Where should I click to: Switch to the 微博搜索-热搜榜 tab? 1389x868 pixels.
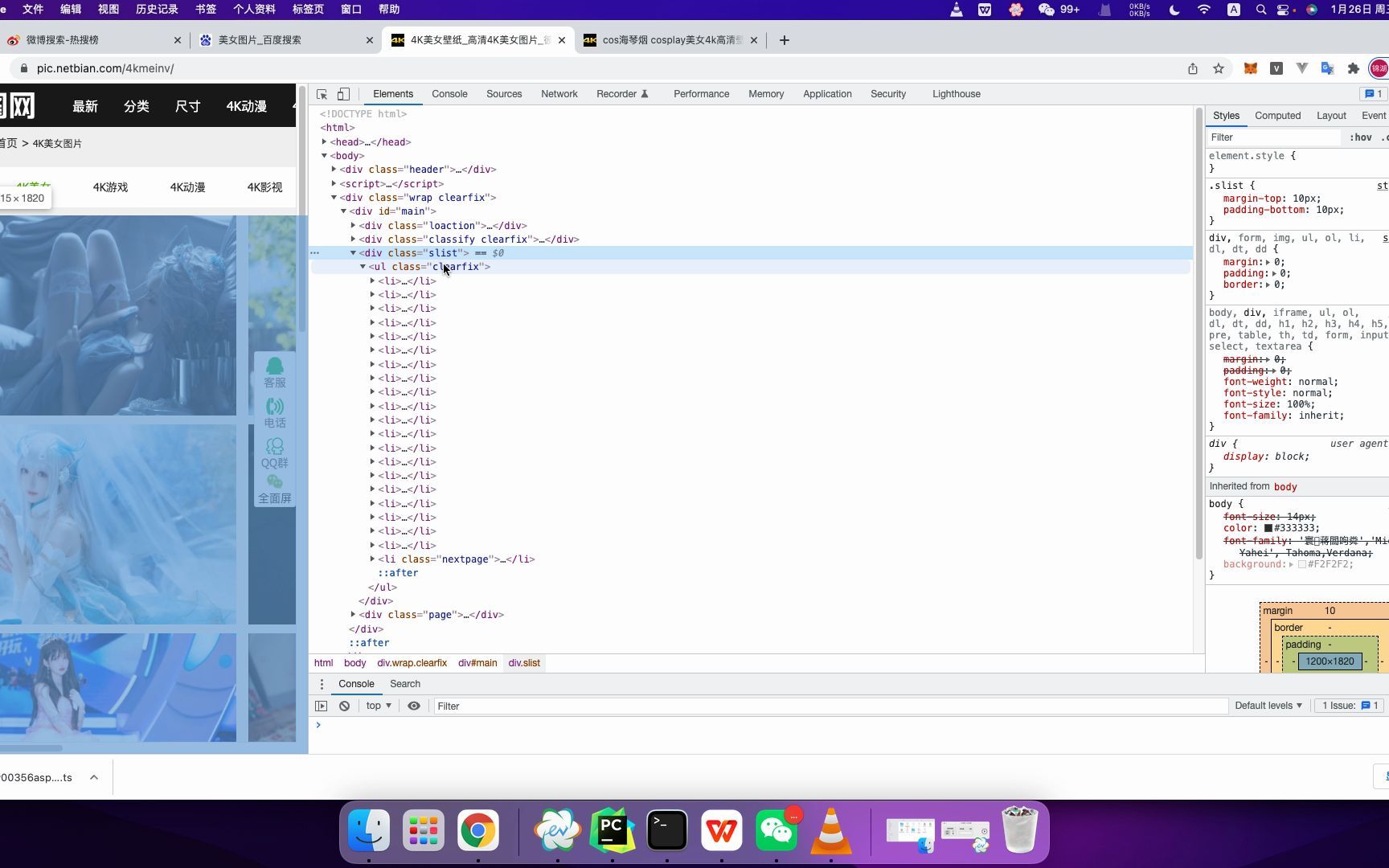point(93,40)
